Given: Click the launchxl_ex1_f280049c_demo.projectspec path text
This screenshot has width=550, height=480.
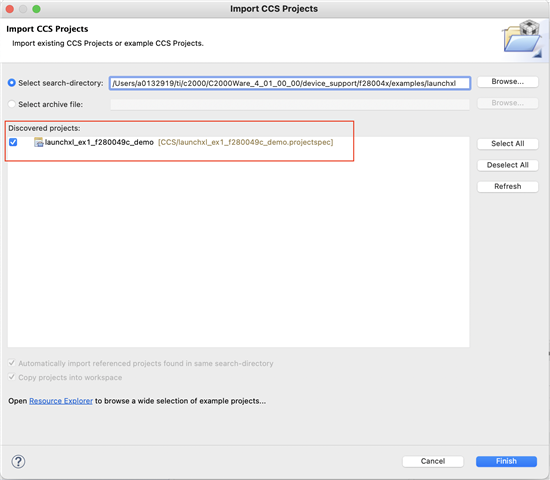Looking at the screenshot, I should 246,142.
